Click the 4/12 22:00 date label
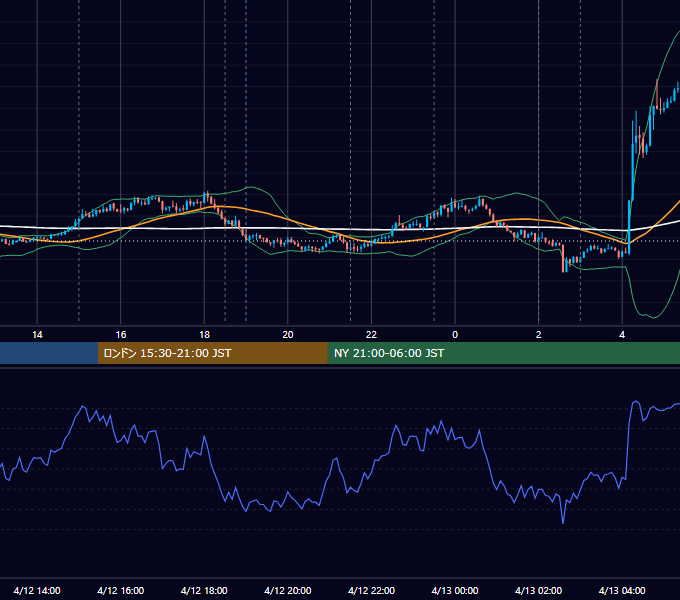 [371, 590]
